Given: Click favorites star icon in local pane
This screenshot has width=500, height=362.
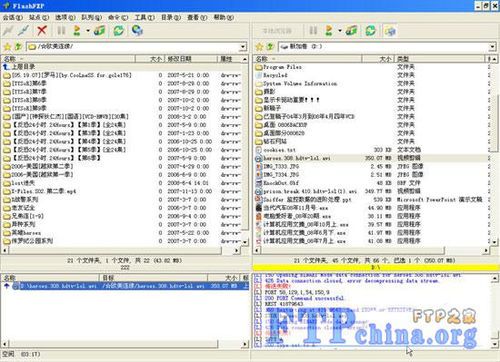Looking at the screenshot, I should coord(259,46).
